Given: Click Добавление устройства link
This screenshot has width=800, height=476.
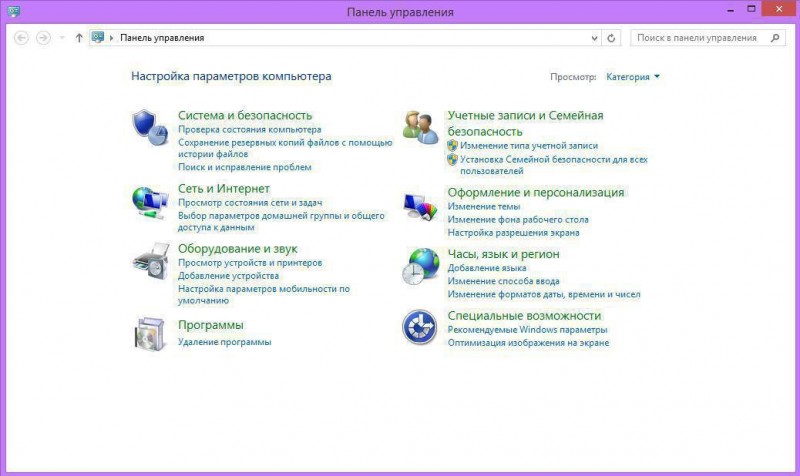Looking at the screenshot, I should click(x=228, y=276).
